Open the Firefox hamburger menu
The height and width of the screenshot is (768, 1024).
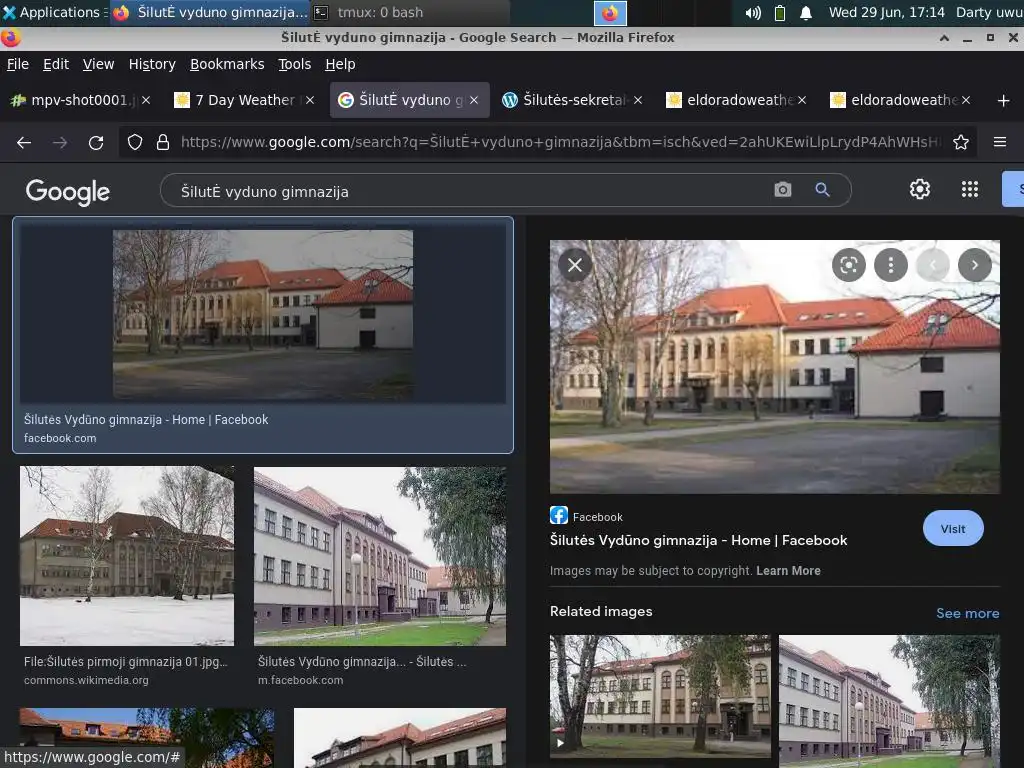(999, 142)
